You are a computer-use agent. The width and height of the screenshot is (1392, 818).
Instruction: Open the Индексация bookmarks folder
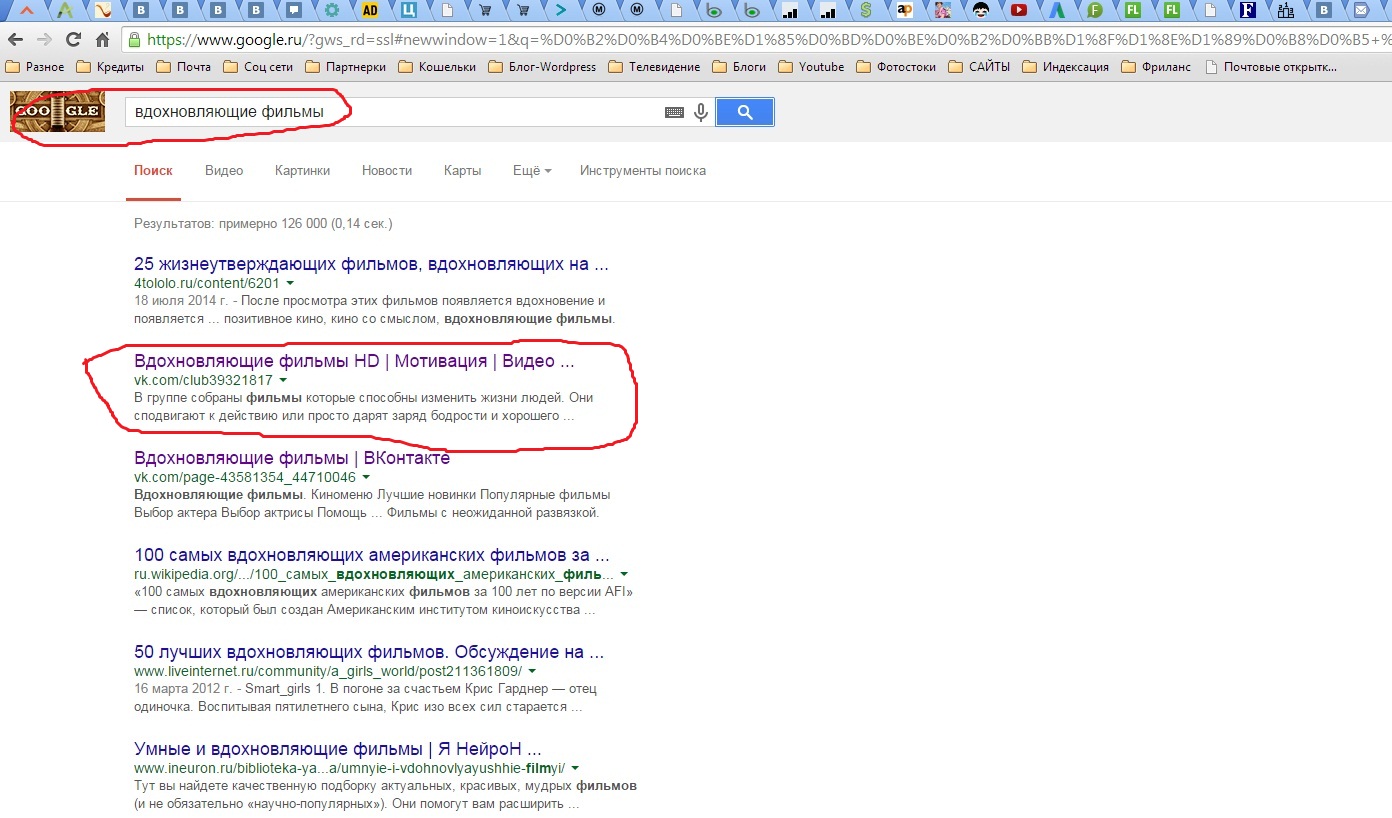(1066, 67)
